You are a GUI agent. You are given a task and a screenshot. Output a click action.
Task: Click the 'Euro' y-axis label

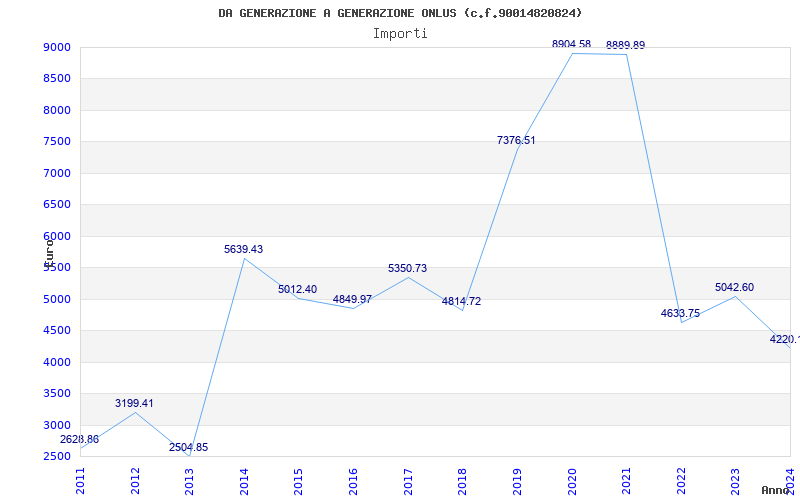click(49, 252)
